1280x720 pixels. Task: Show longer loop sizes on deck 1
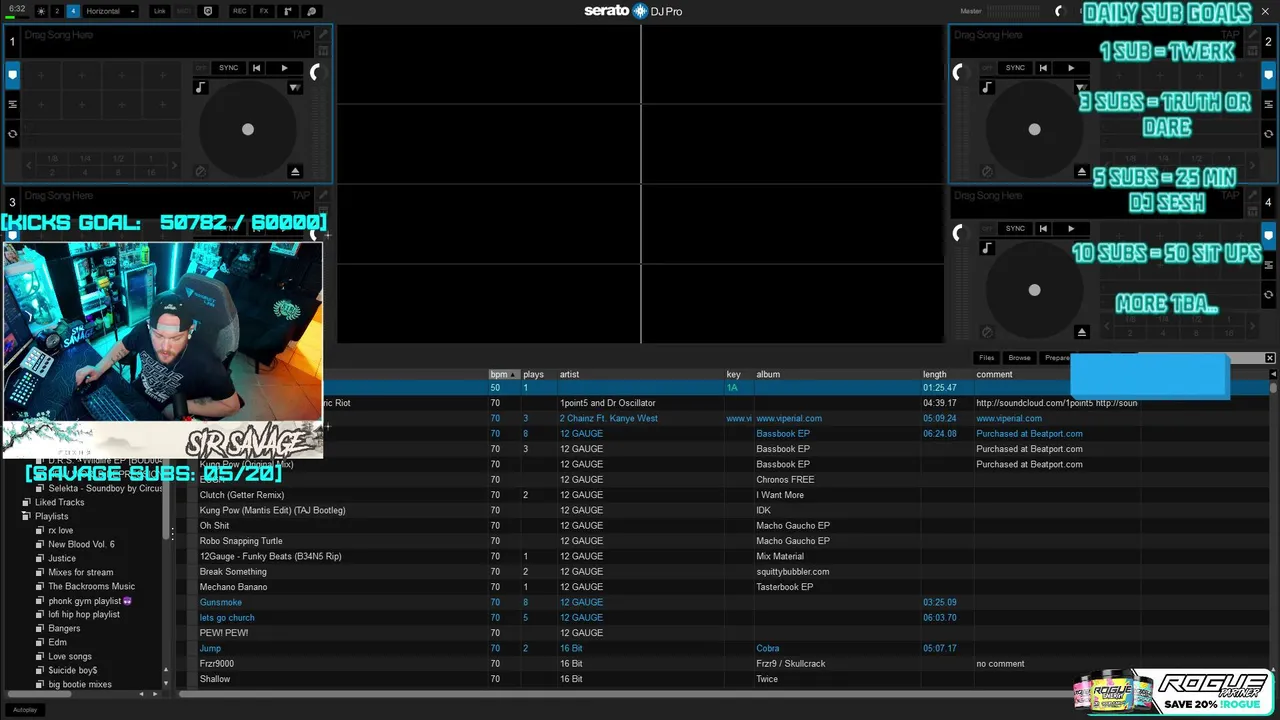point(176,165)
